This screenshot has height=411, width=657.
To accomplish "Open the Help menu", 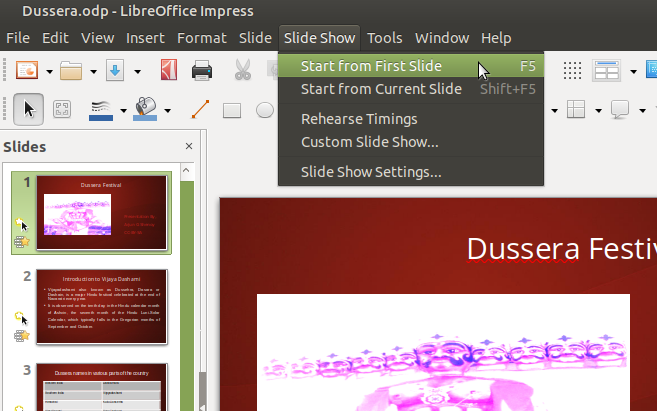I will pos(496,38).
